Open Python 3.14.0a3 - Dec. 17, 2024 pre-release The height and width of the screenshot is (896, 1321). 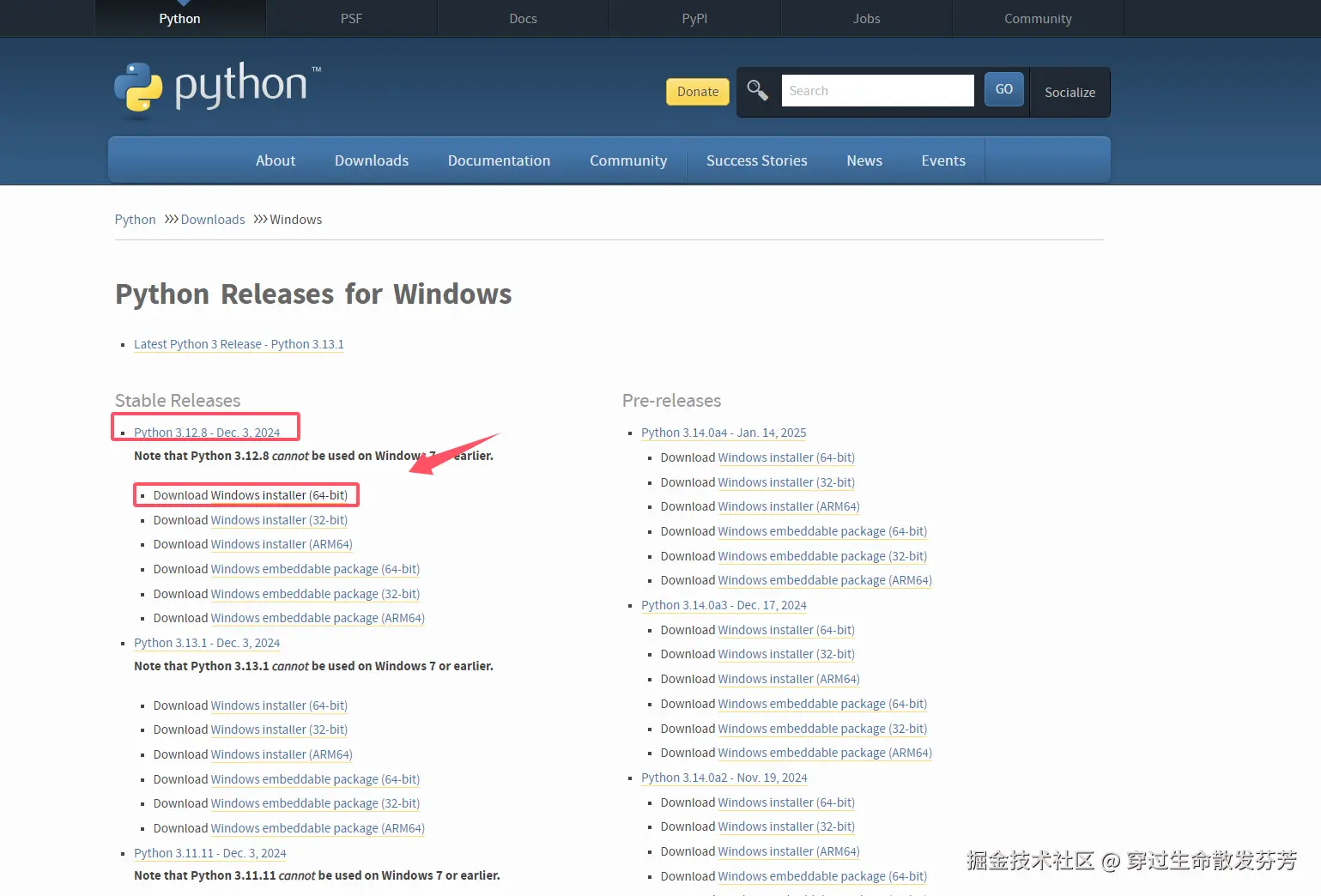[x=724, y=605]
